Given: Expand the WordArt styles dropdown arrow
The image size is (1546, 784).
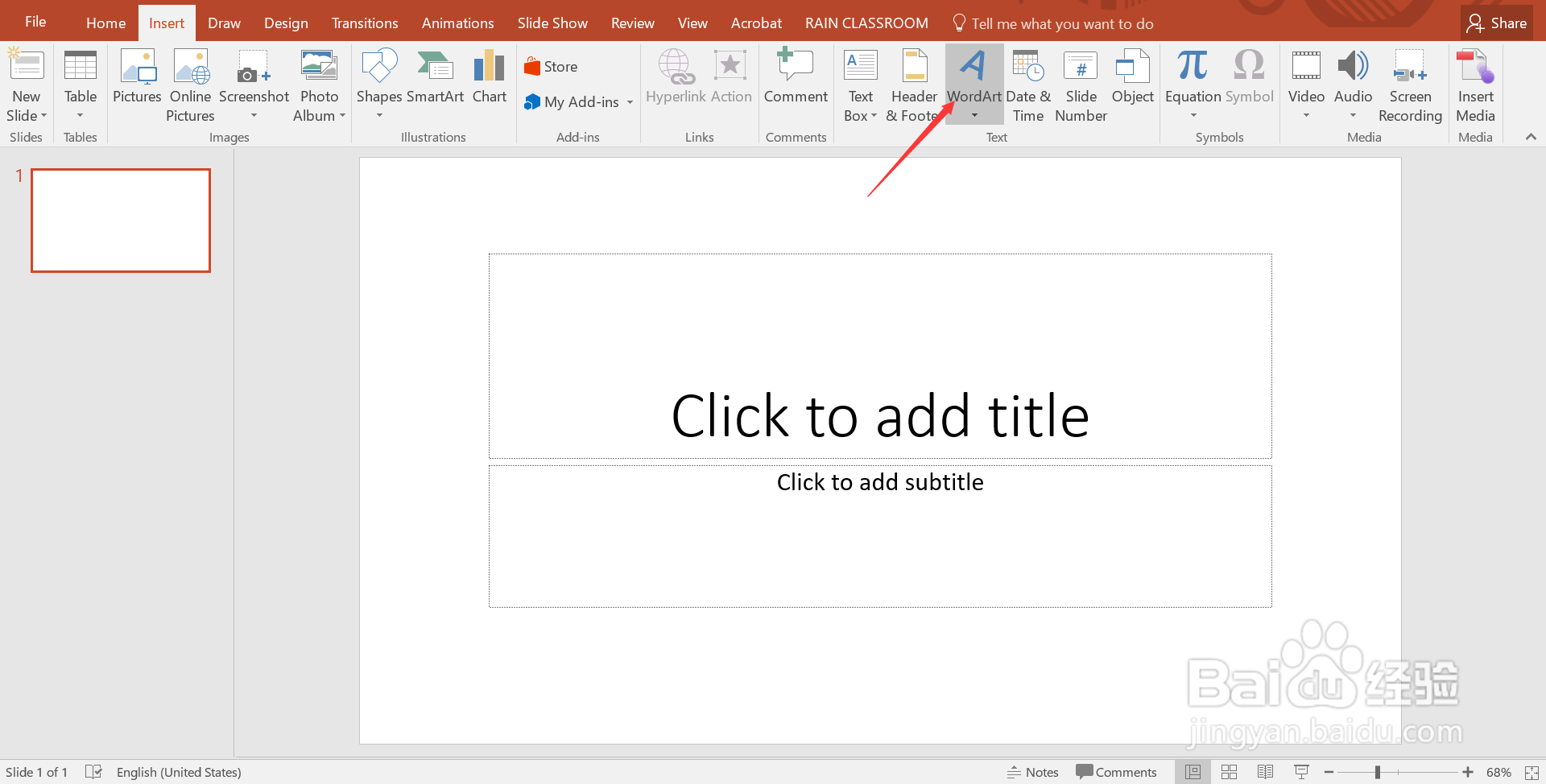Looking at the screenshot, I should click(x=974, y=116).
